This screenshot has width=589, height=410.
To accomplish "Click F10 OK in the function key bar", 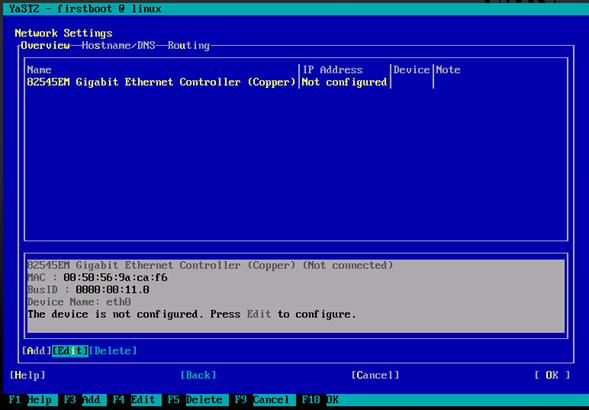I will (319, 399).
